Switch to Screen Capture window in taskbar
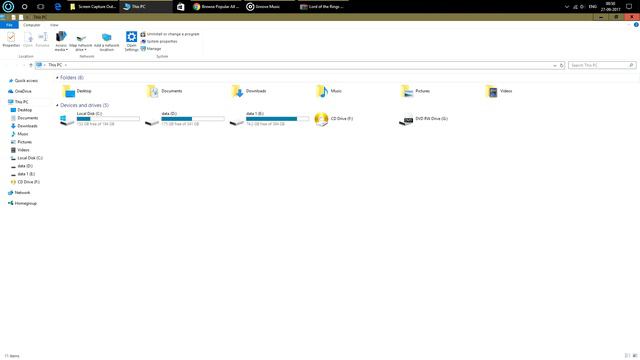640x360 pixels. pyautogui.click(x=93, y=7)
